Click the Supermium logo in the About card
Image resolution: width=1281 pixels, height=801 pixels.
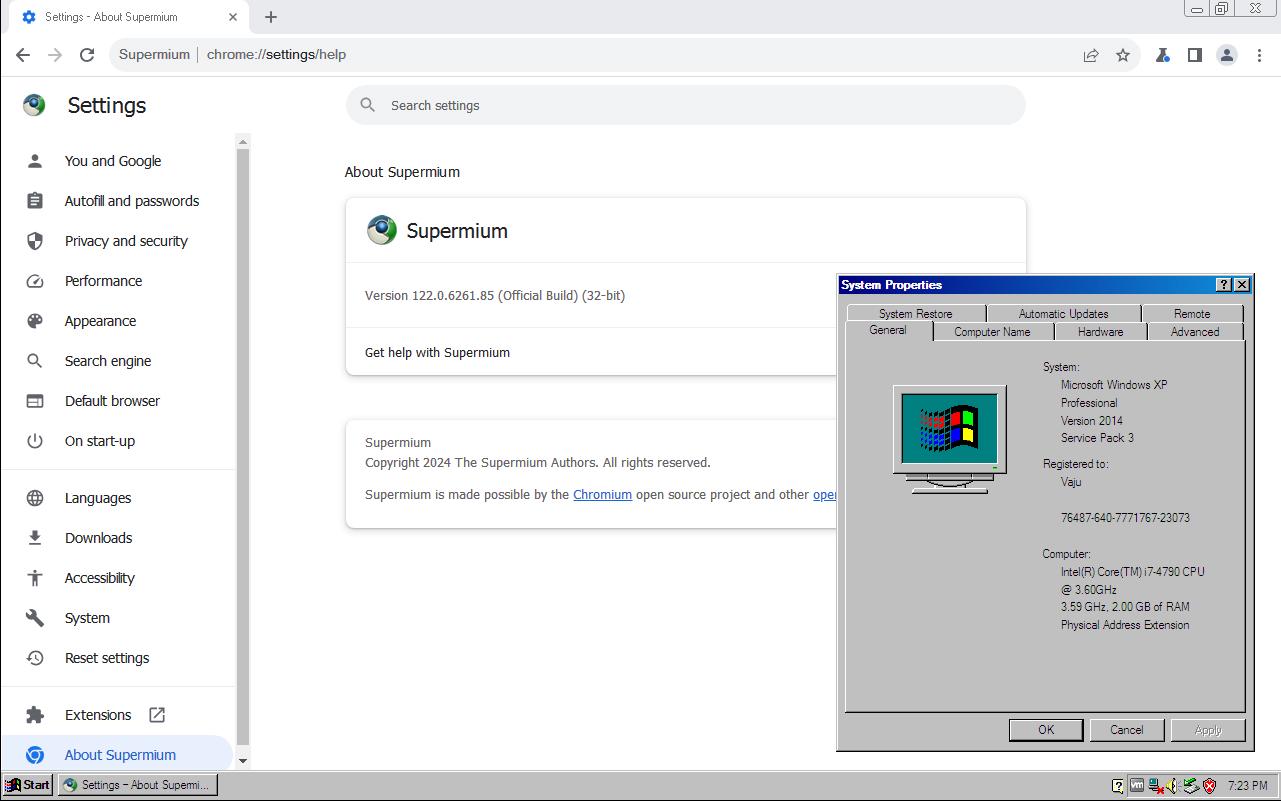coord(381,230)
